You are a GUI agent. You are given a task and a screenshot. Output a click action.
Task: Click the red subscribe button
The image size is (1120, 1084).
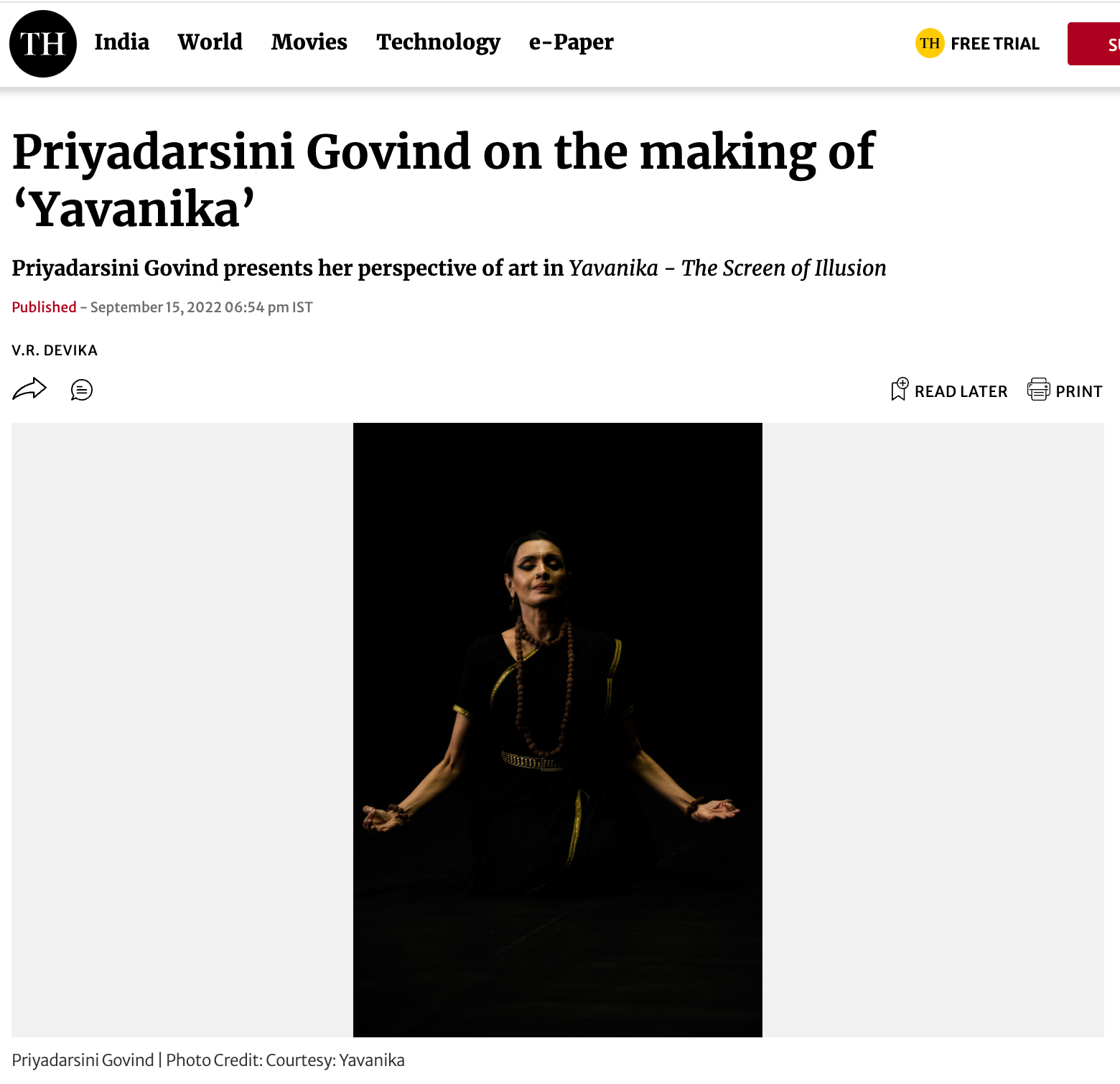(x=1093, y=44)
